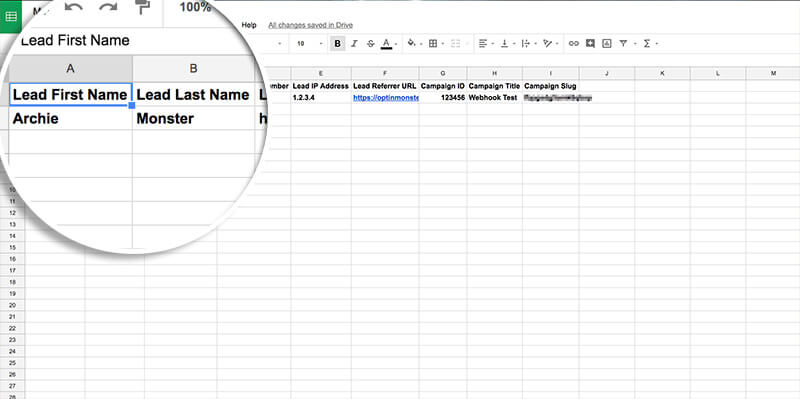Click the insert comment icon
This screenshot has width=800, height=399.
(x=590, y=44)
